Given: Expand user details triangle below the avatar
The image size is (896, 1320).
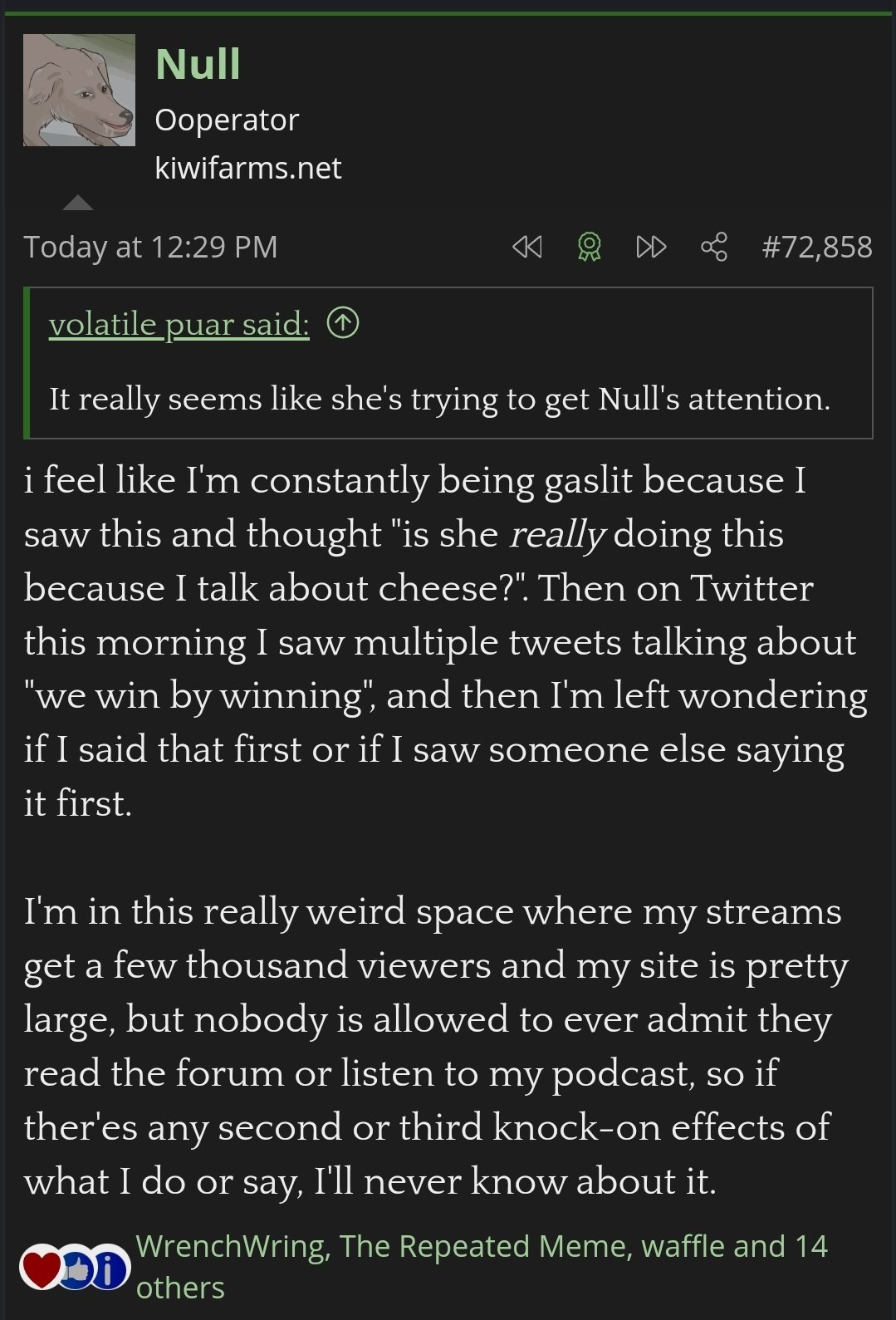Looking at the screenshot, I should pos(78,203).
